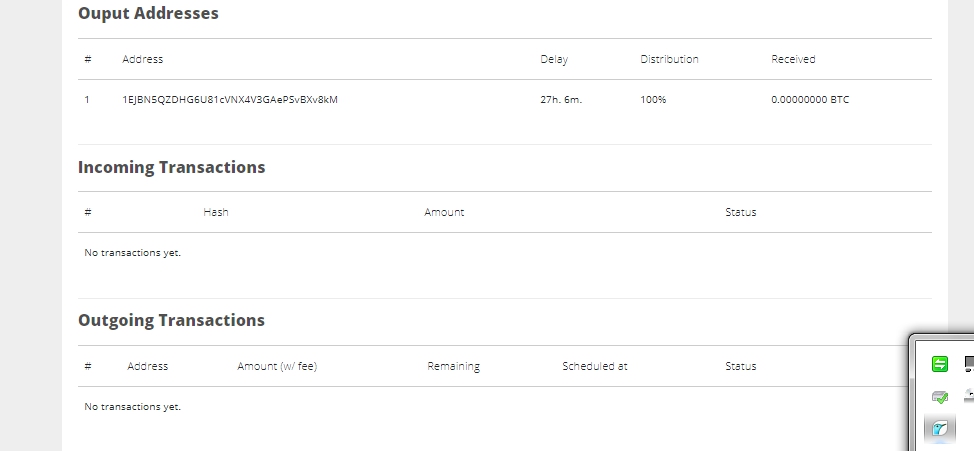
Task: Click the Delay column header
Action: [x=554, y=59]
